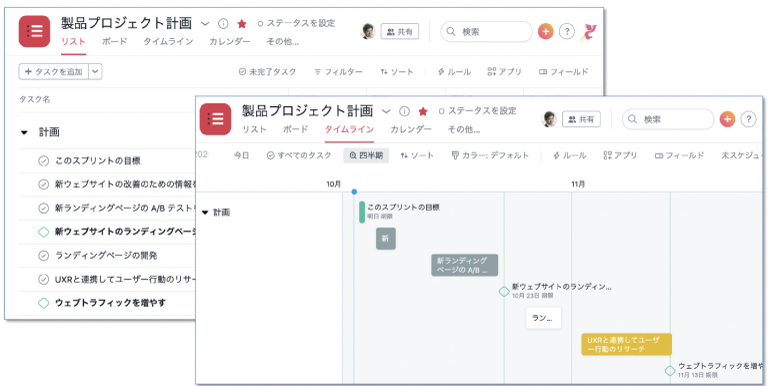Open その他... tab menu in back window
The width and height of the screenshot is (770, 386).
pyautogui.click(x=283, y=42)
